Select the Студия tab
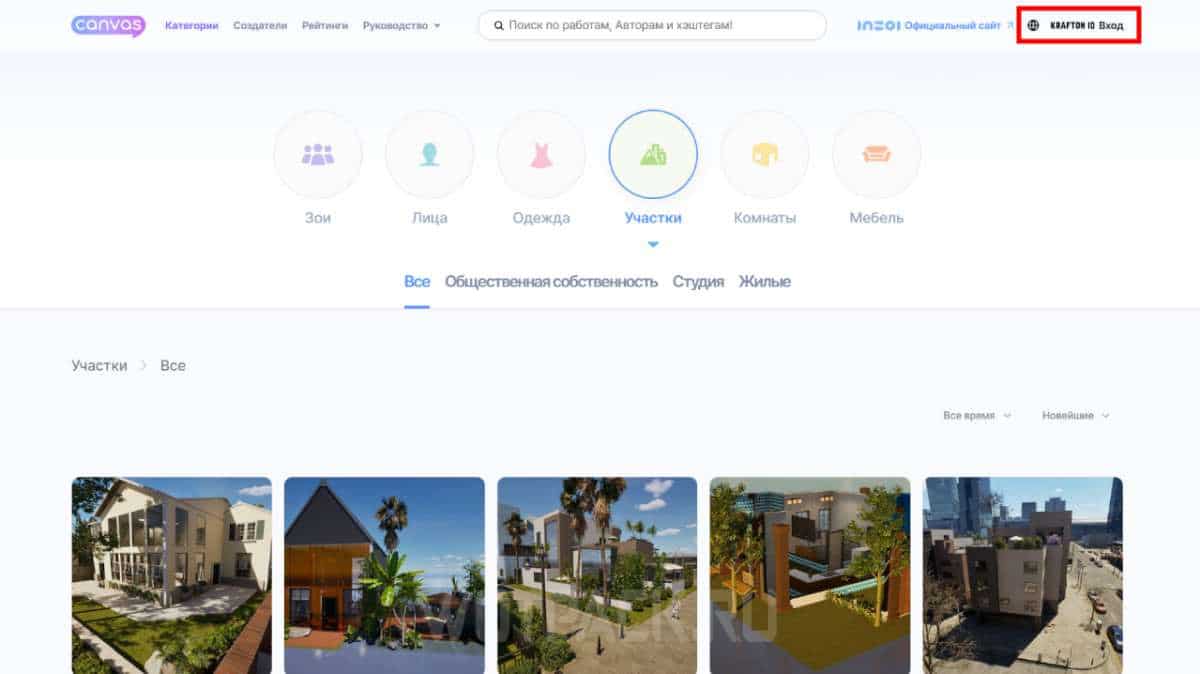This screenshot has width=1200, height=674. 698,282
